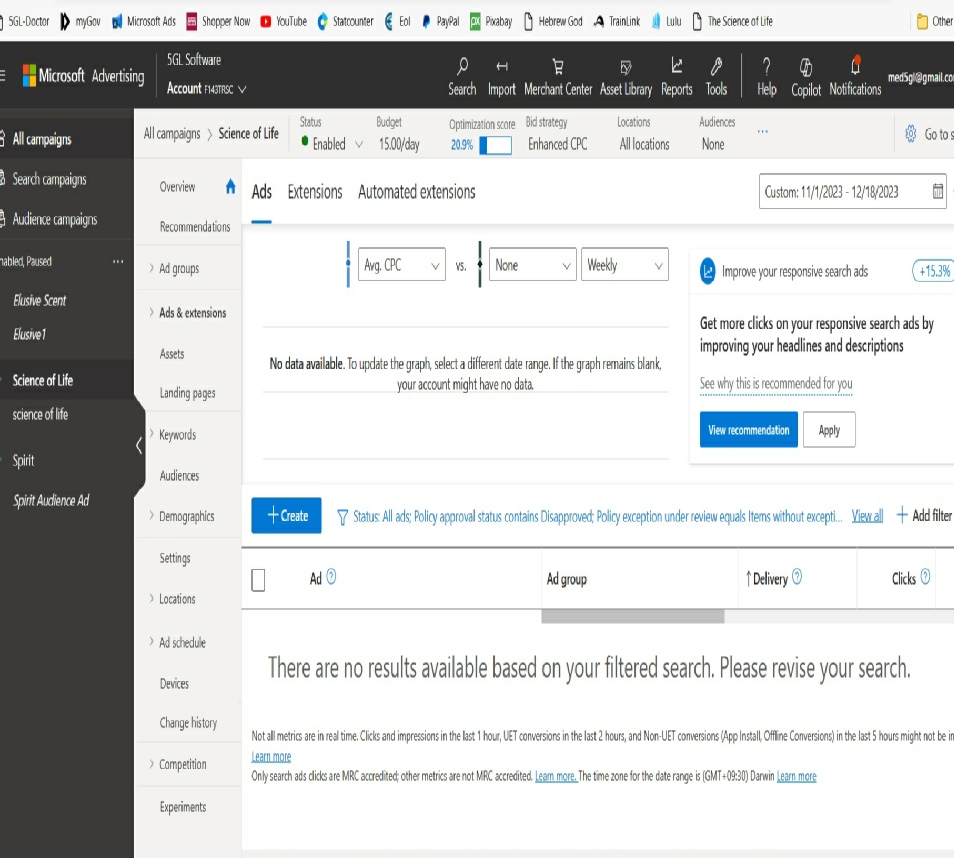This screenshot has height=858, width=954.
Task: Open the YouTube bookmark
Action: [284, 21]
